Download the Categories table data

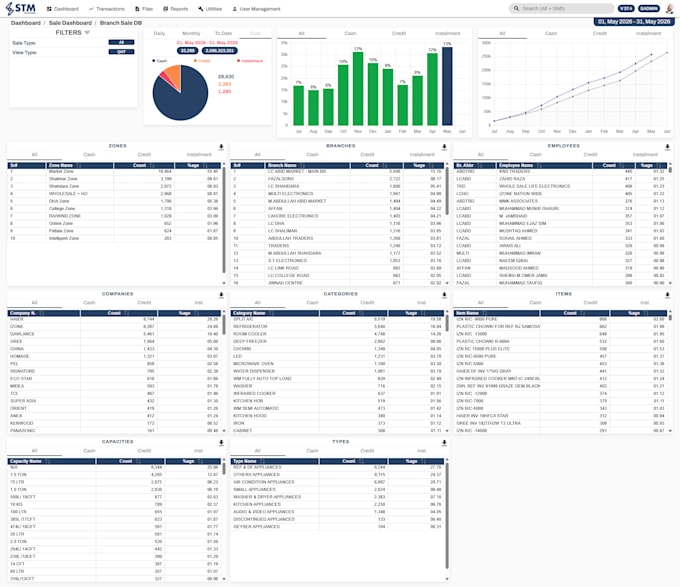(444, 294)
